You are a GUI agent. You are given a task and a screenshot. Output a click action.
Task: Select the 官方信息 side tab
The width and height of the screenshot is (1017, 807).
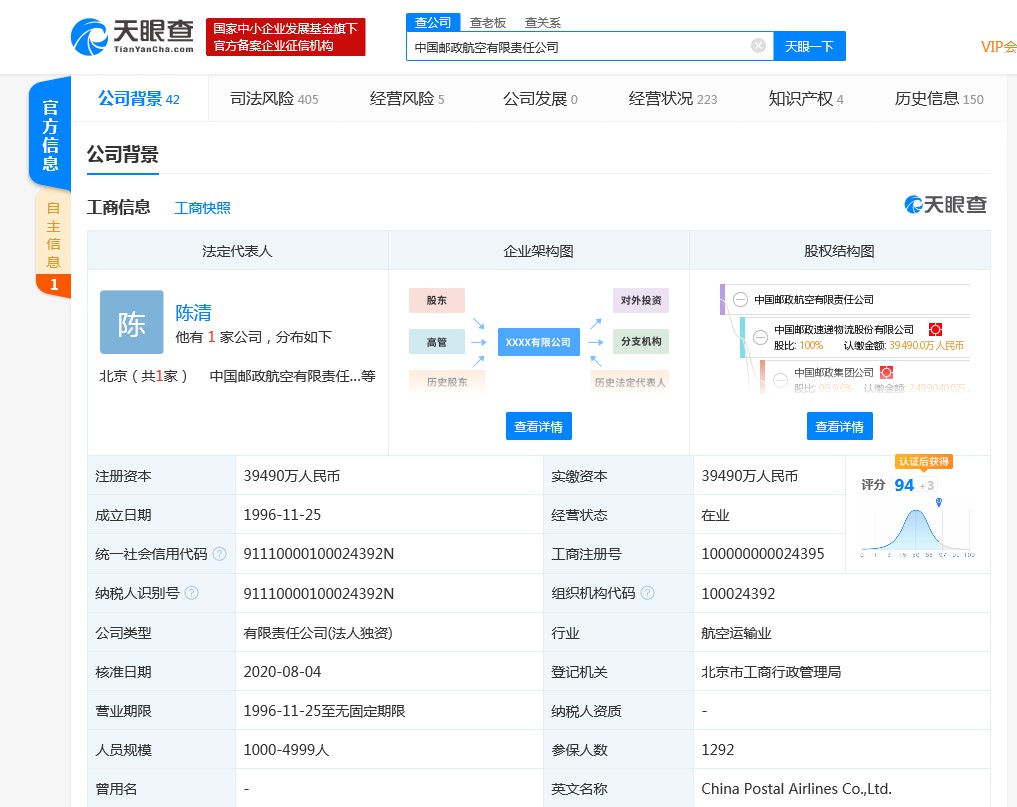pyautogui.click(x=50, y=135)
